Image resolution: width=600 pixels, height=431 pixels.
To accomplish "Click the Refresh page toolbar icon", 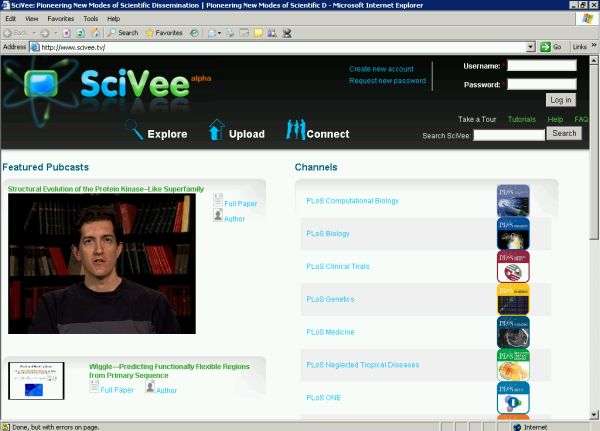I will (80, 33).
